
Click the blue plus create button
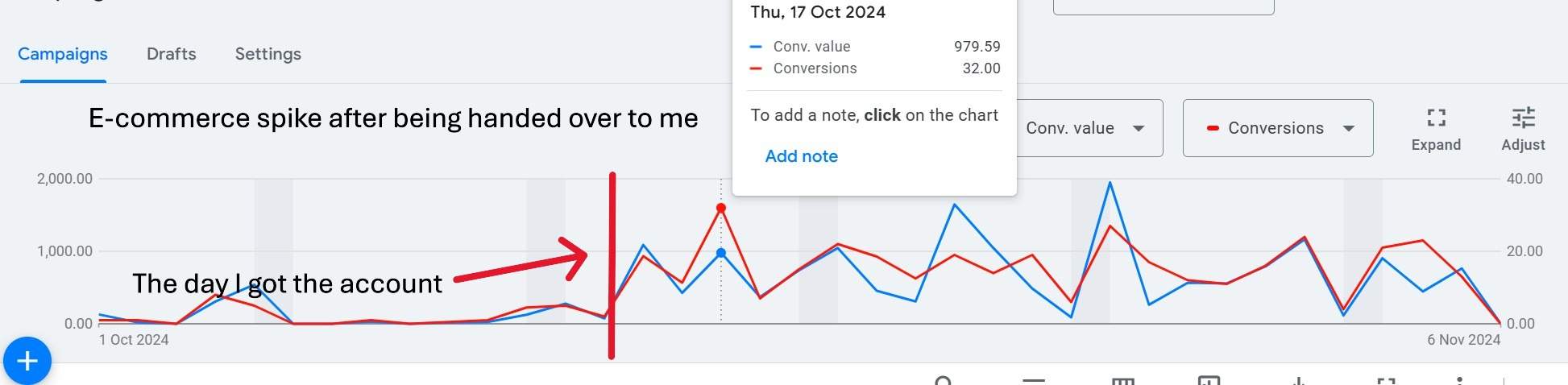click(x=27, y=361)
